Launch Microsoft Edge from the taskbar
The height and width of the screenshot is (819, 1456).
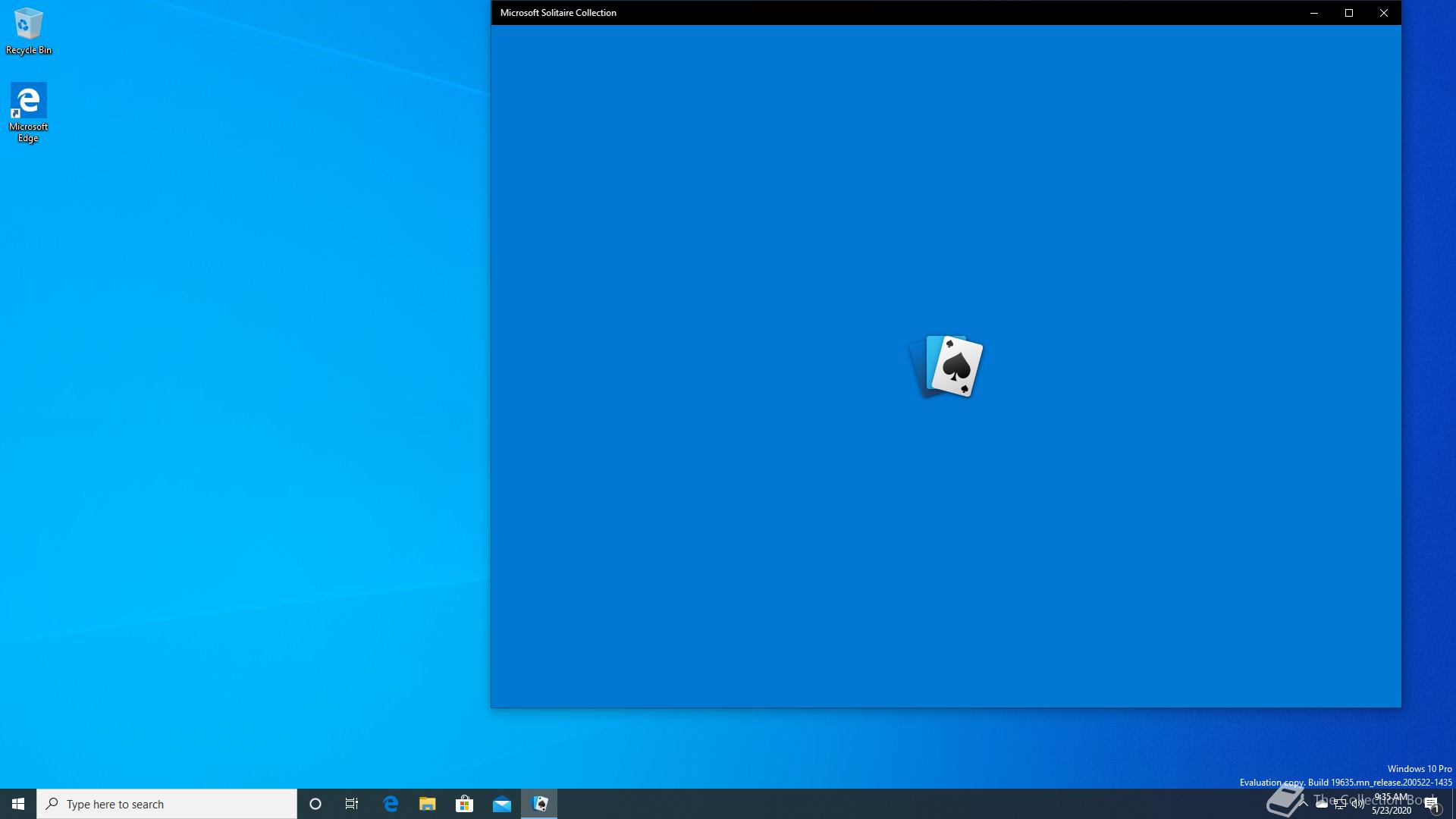coord(391,804)
